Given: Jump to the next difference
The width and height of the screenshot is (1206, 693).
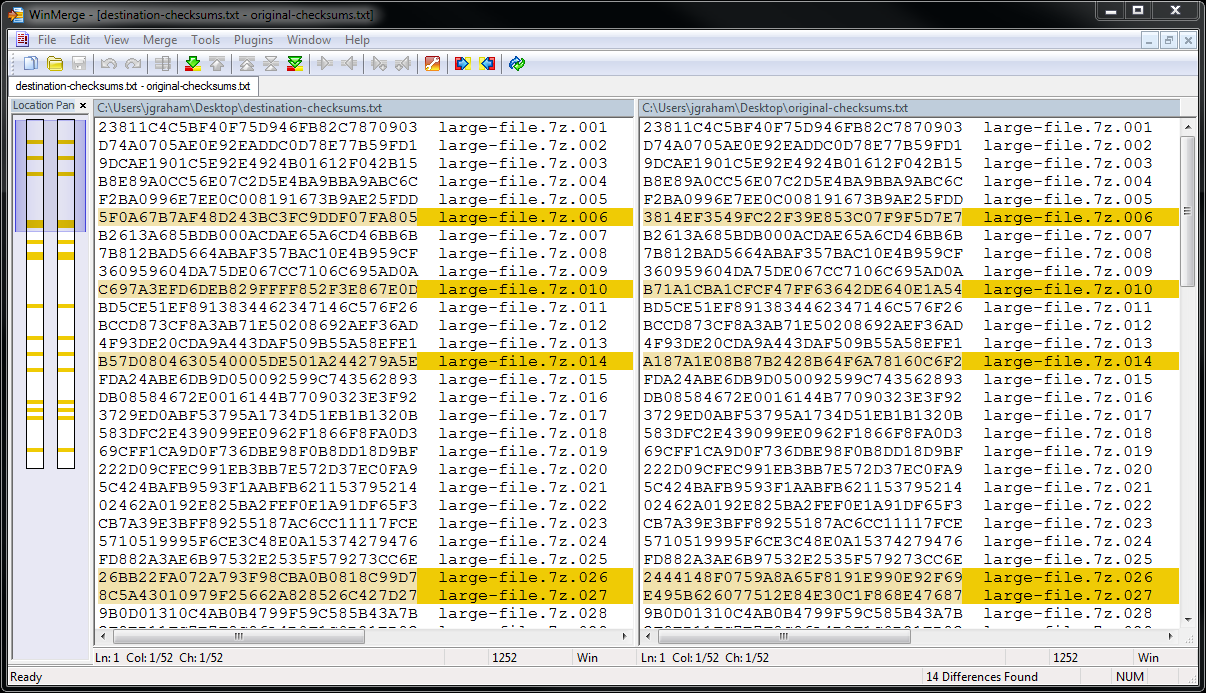Looking at the screenshot, I should [193, 64].
